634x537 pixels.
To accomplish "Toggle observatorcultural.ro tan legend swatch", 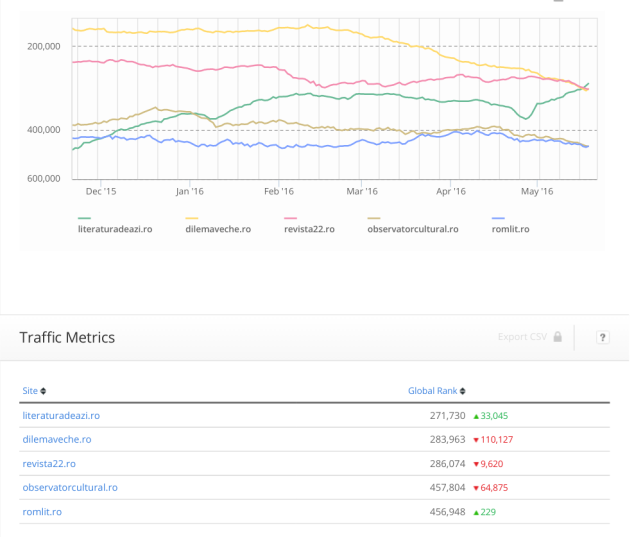I will point(374,218).
